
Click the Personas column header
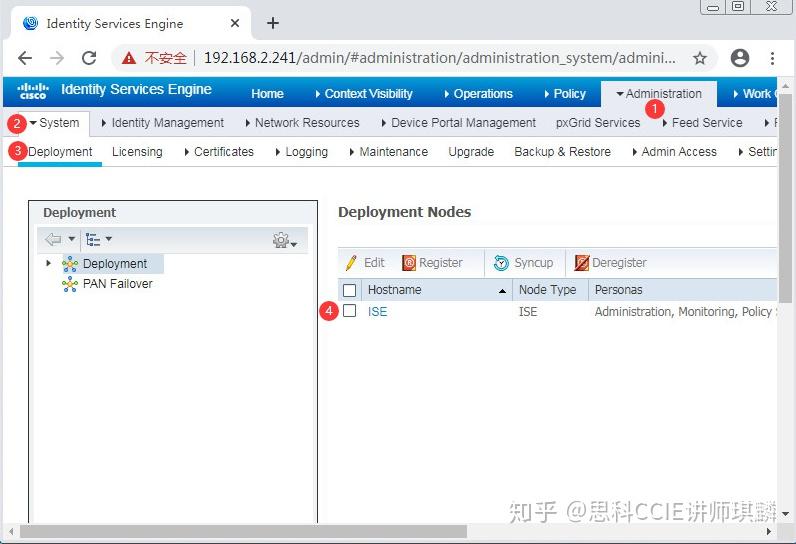pyautogui.click(x=618, y=290)
